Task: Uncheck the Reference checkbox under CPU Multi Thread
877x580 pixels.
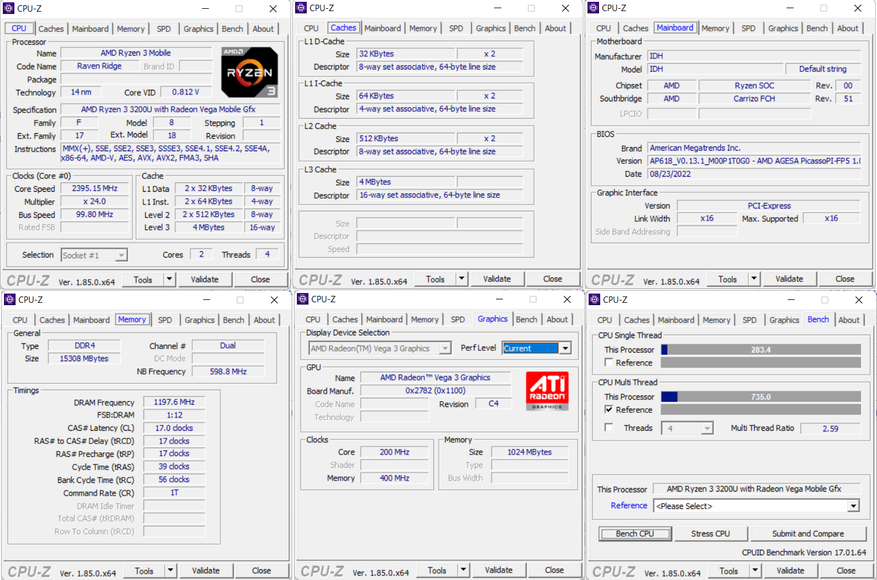Action: 609,410
